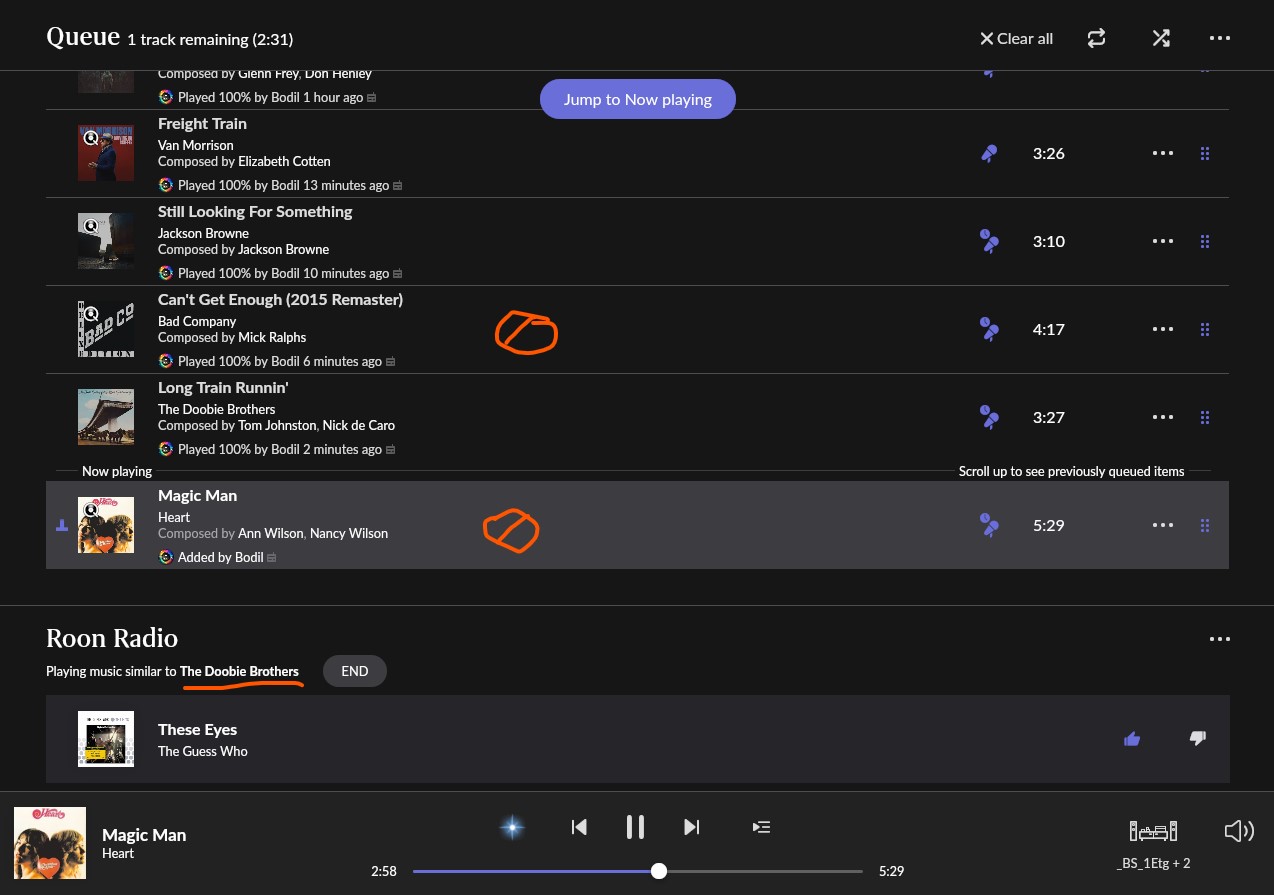Screen dimensions: 1274x895
Task: Show lyrics for Freight Train
Action: (989, 153)
